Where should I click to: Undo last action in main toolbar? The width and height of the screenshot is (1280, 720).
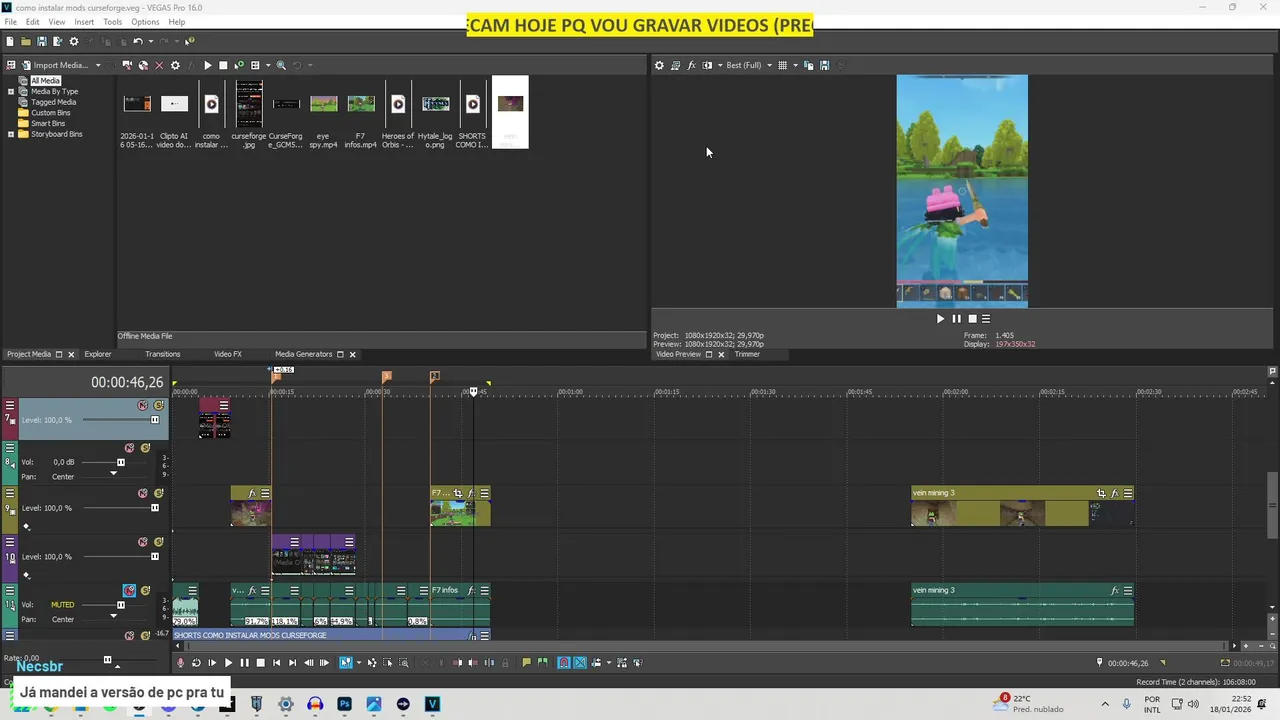[x=138, y=42]
